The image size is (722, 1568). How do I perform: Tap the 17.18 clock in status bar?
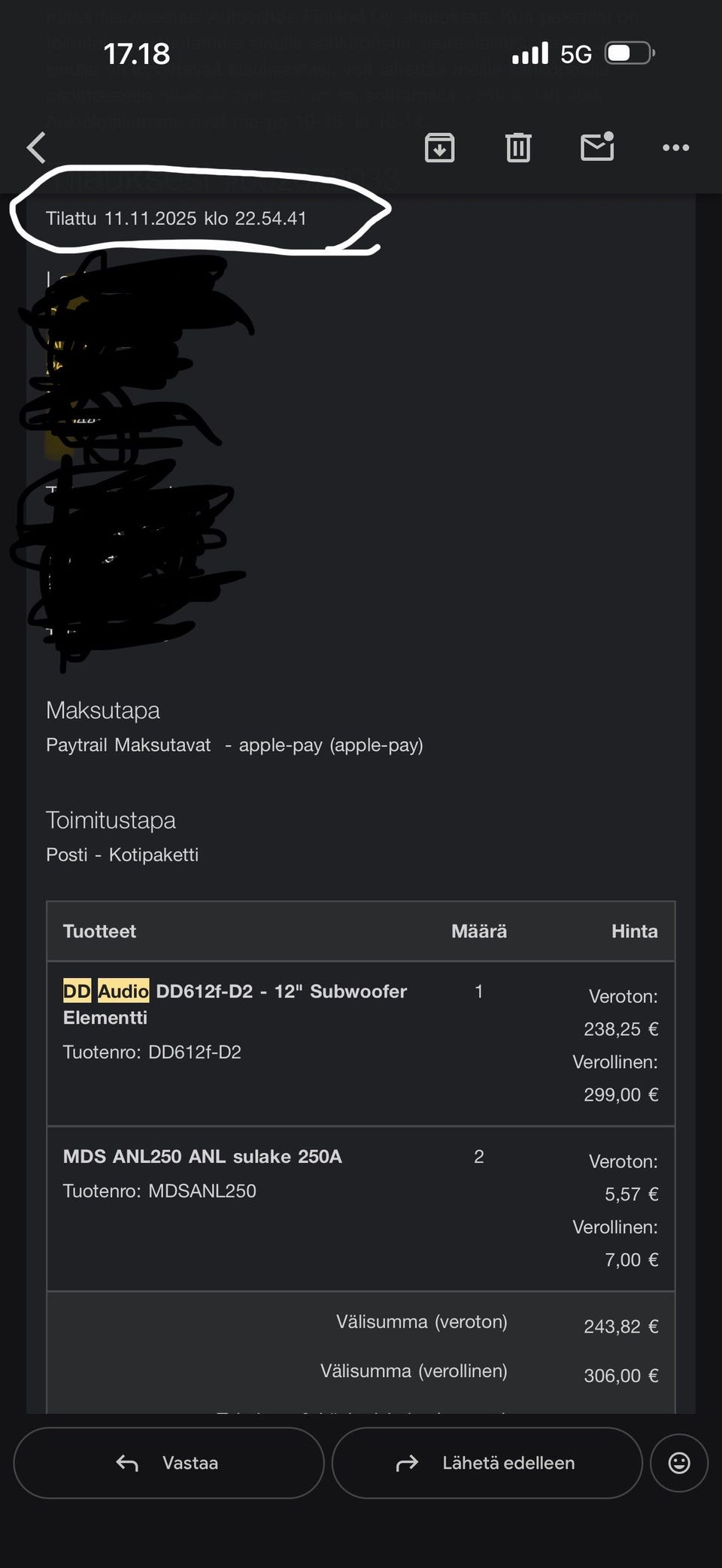pos(137,53)
